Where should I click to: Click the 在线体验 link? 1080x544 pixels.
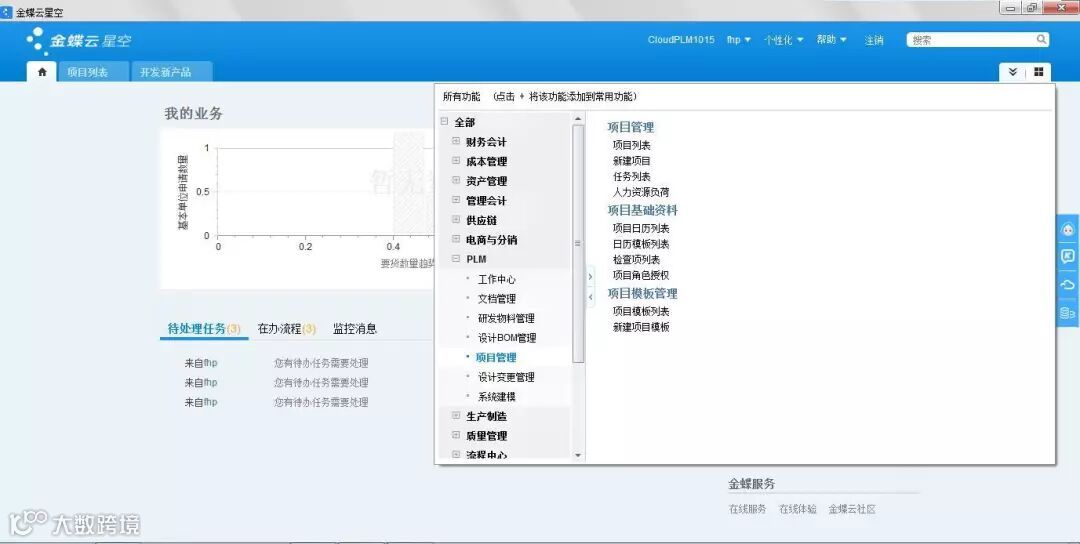798,509
